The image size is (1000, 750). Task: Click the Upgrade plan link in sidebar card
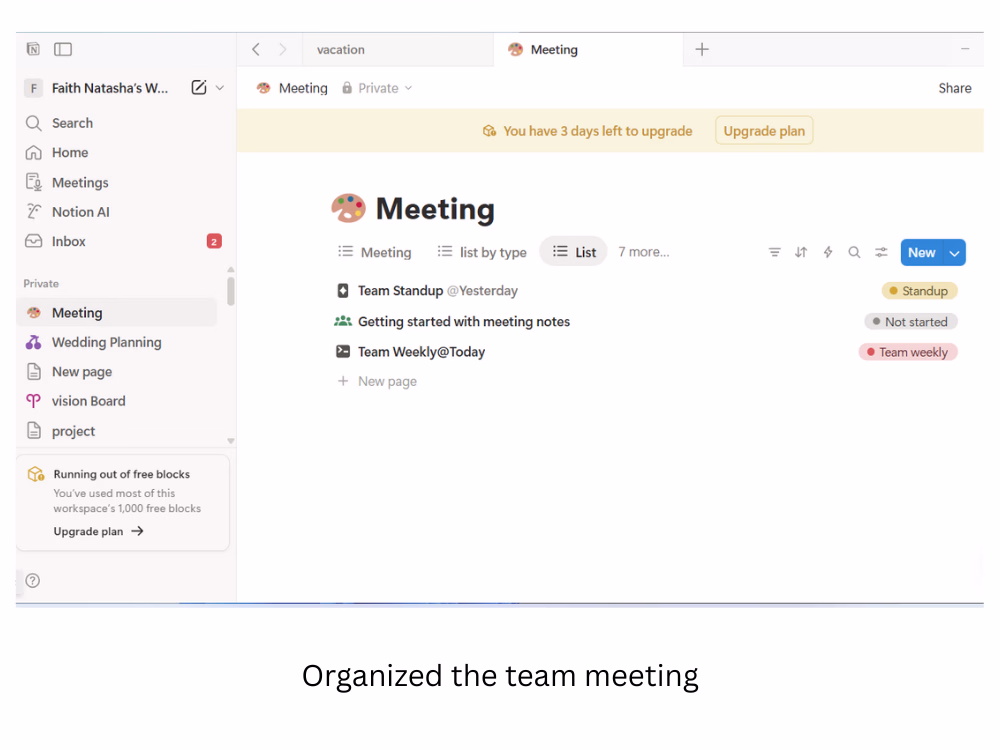click(x=98, y=531)
